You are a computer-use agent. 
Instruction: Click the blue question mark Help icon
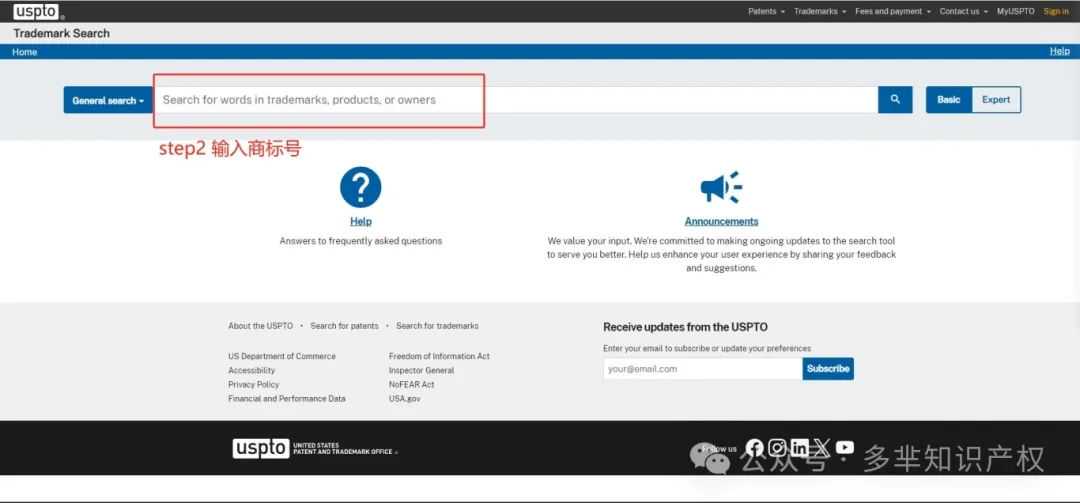(360, 187)
